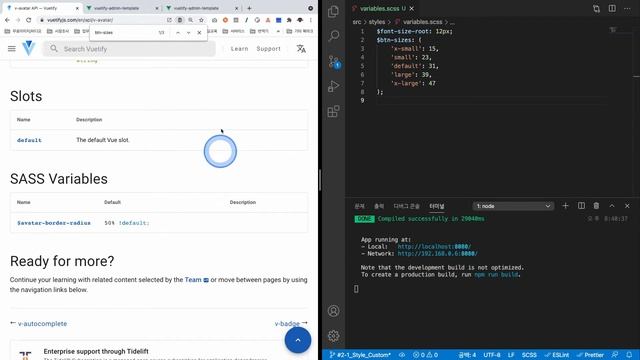Image resolution: width=640 pixels, height=360 pixels.
Task: Jump to the next find result
Action: click(x=188, y=33)
